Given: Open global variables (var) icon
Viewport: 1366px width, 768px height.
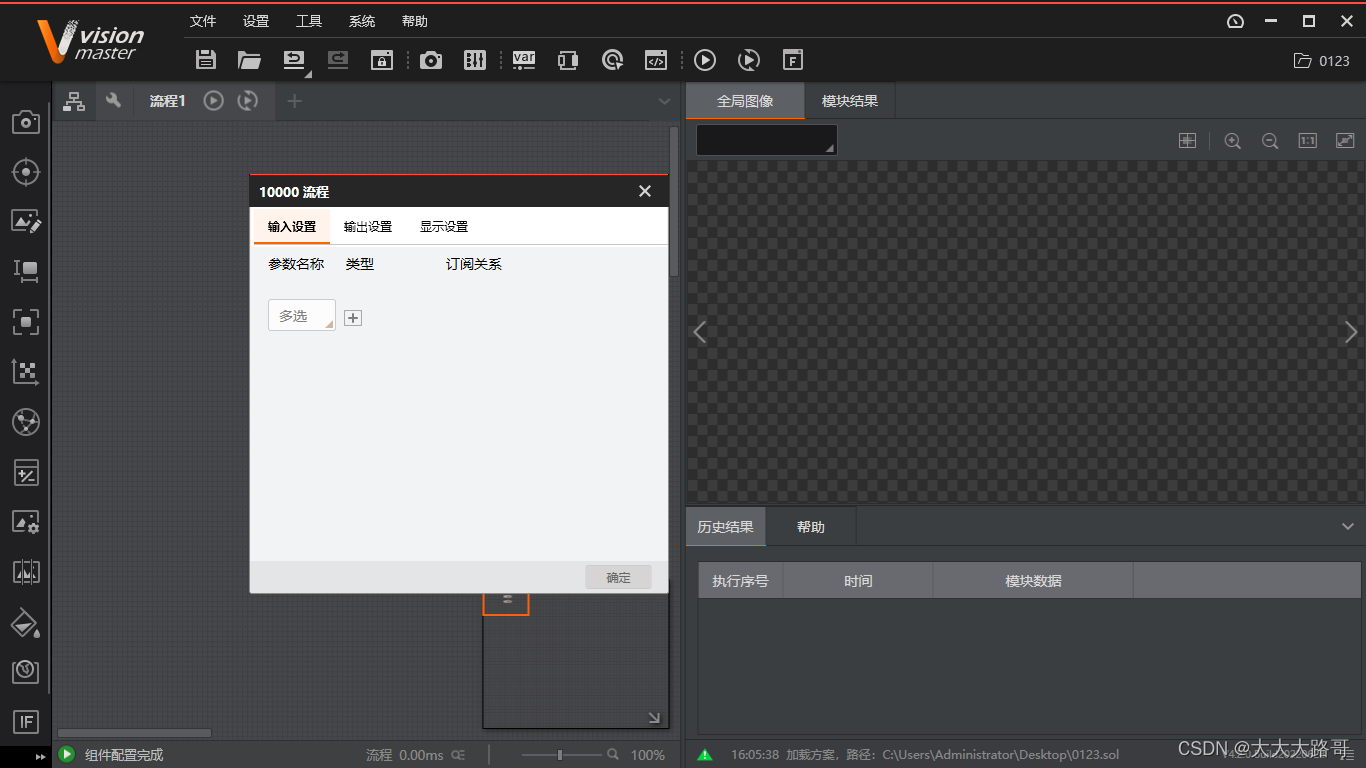Looking at the screenshot, I should coord(524,60).
